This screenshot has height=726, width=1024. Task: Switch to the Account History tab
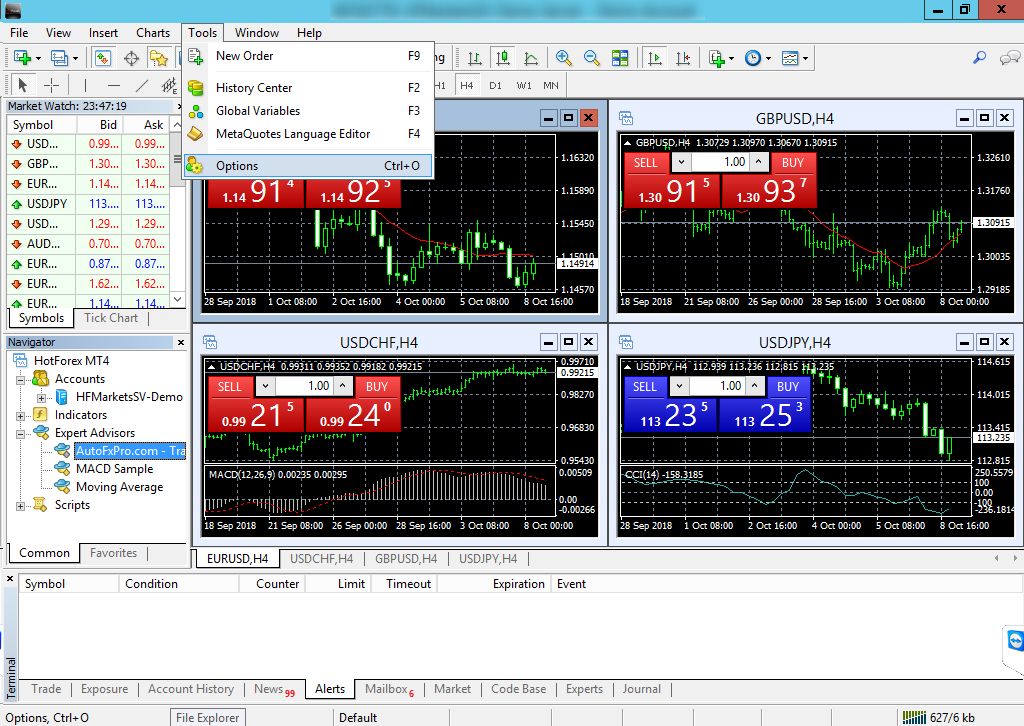190,689
